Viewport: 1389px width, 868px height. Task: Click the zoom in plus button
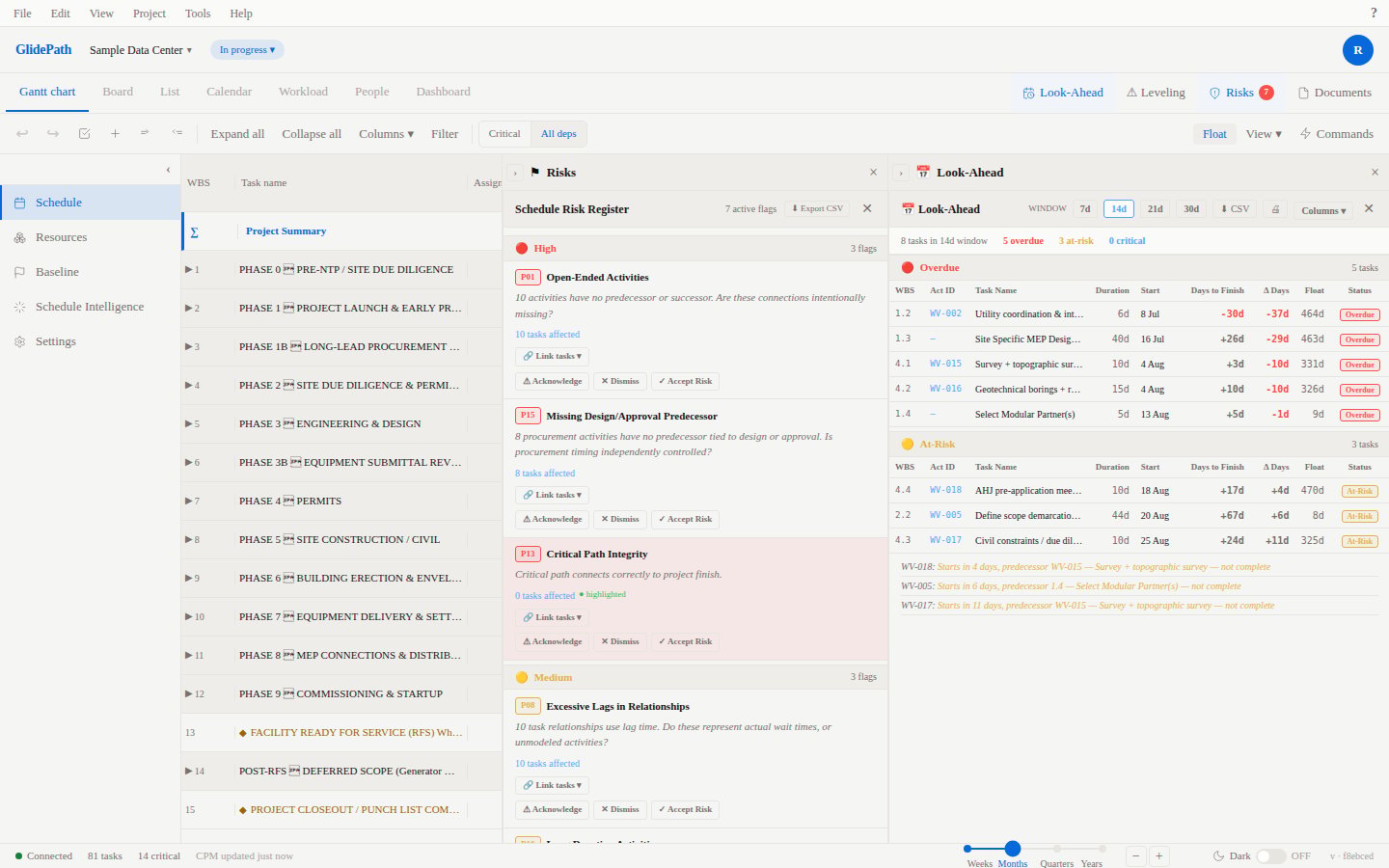pyautogui.click(x=1158, y=855)
